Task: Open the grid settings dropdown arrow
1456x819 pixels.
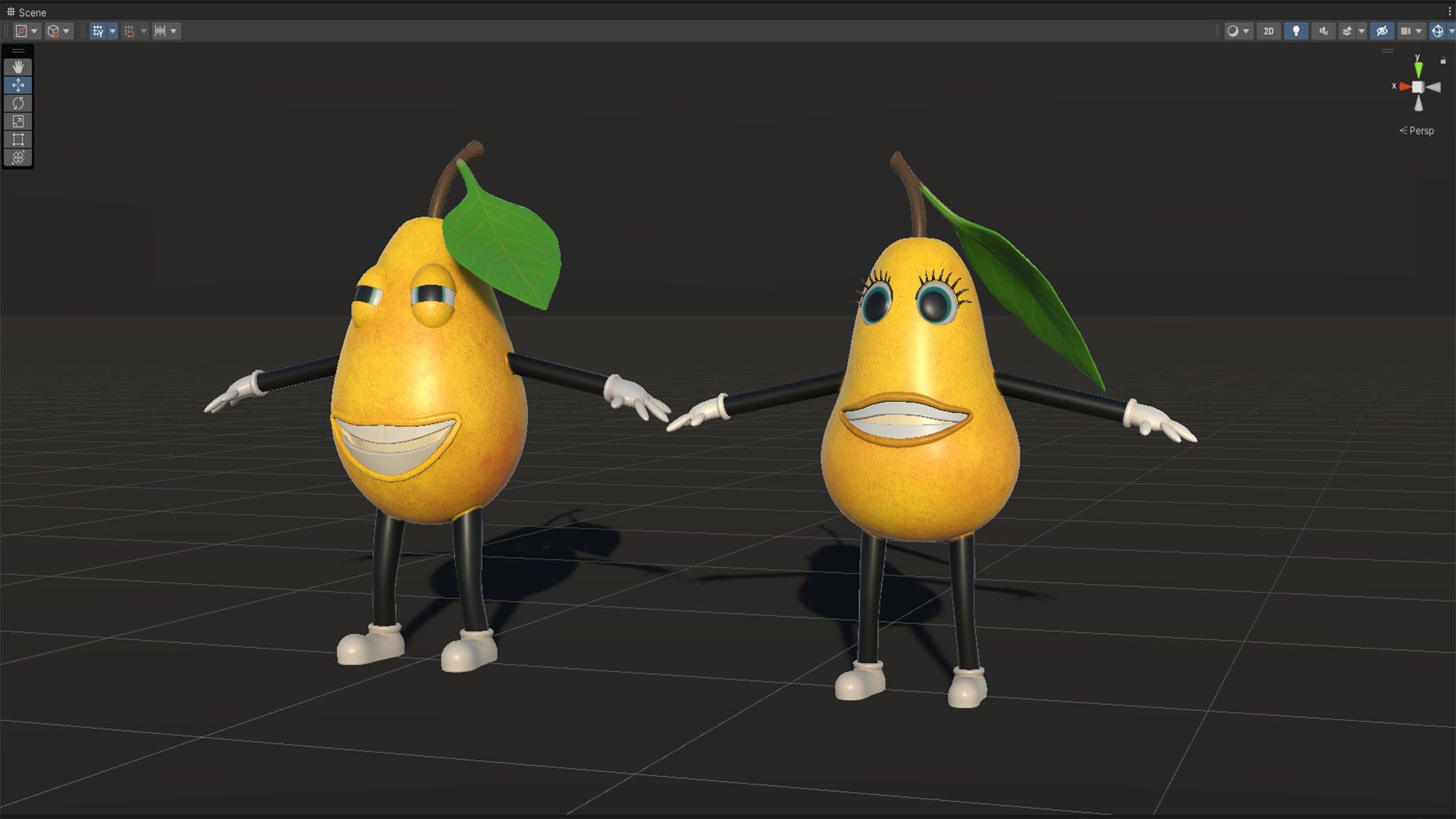Action: click(x=112, y=31)
